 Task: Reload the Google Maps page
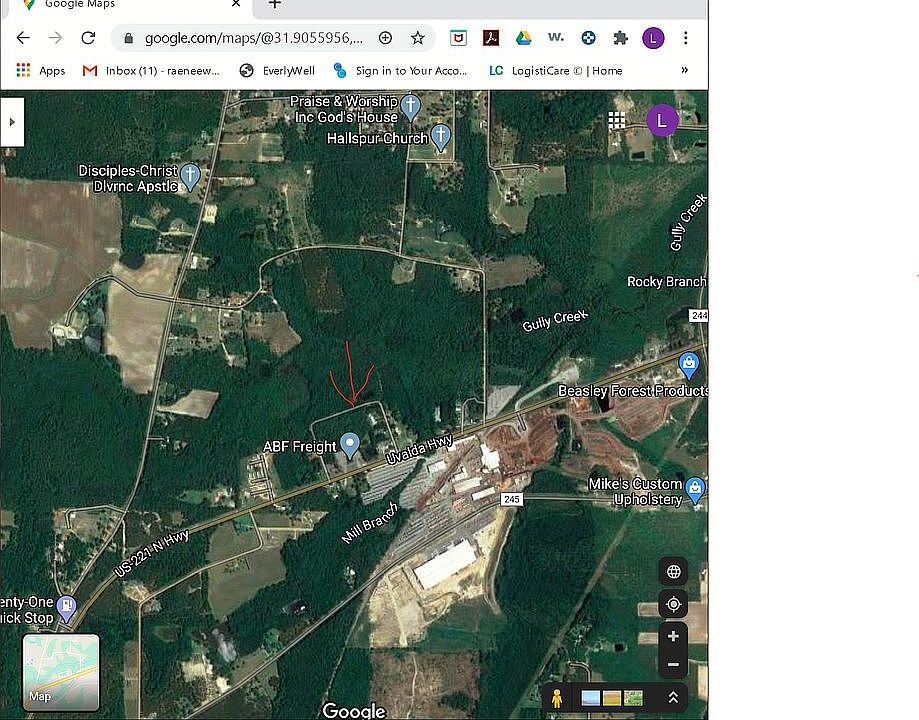pos(89,38)
